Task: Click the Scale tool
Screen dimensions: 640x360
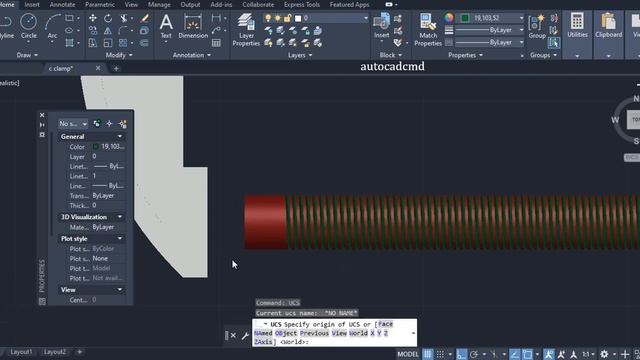Action: tap(108, 43)
